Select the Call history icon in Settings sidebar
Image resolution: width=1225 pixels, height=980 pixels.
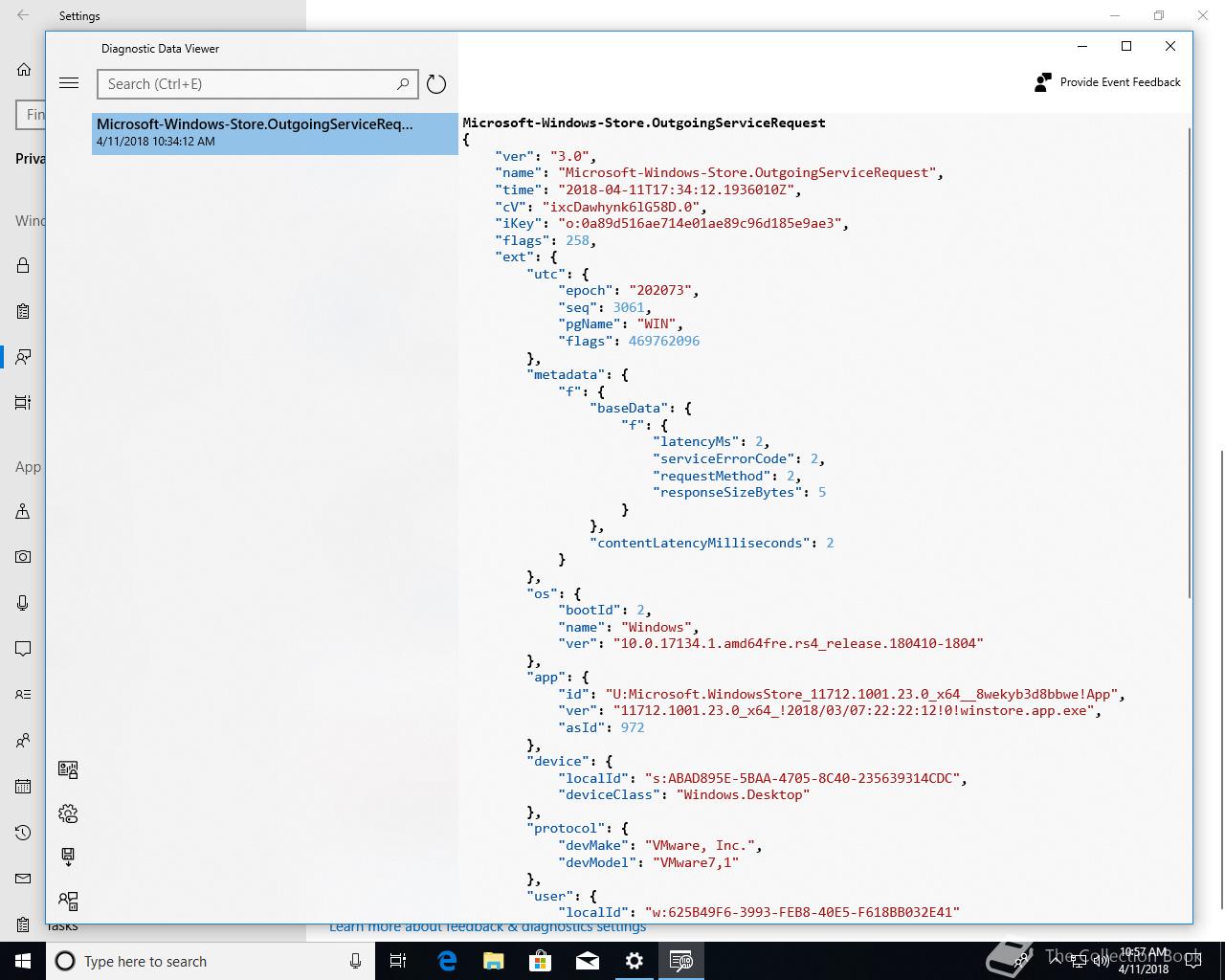pyautogui.click(x=23, y=833)
